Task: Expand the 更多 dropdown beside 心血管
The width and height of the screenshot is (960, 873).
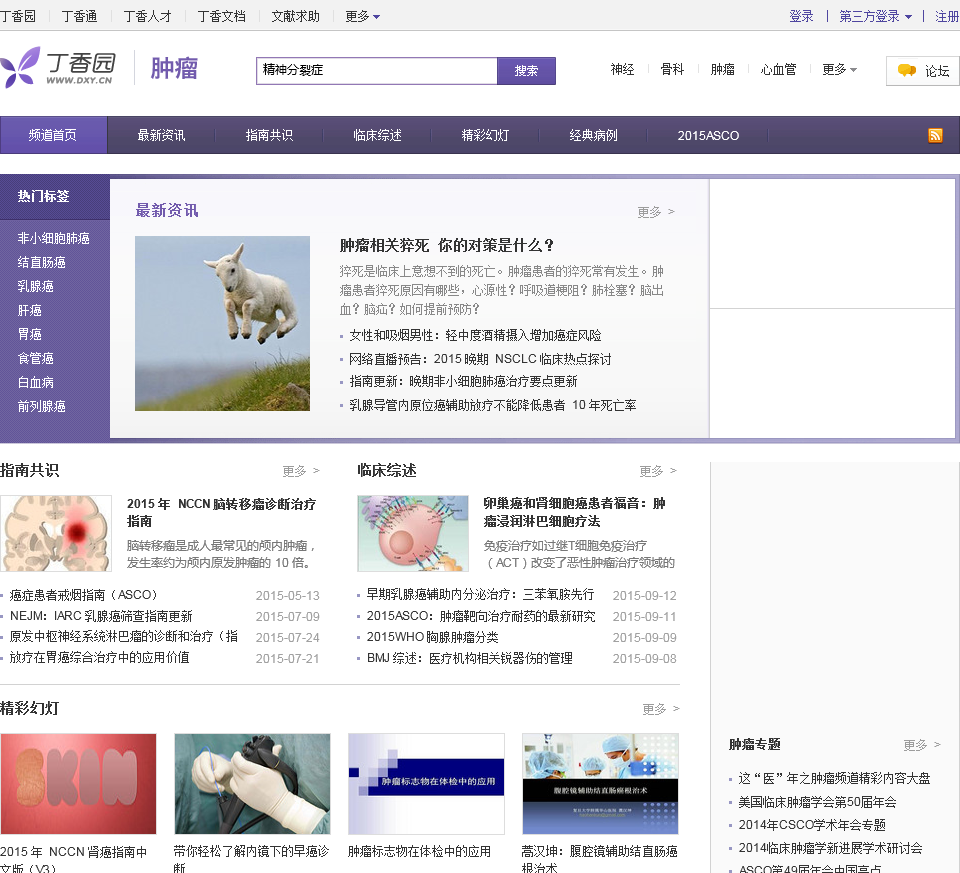Action: 839,70
